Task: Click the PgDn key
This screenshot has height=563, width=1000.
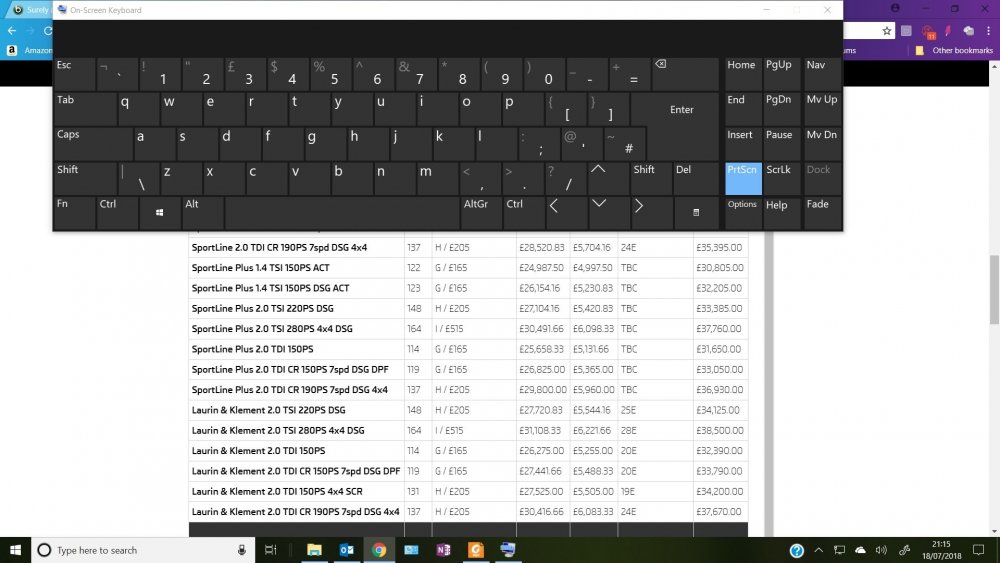Action: click(x=782, y=109)
